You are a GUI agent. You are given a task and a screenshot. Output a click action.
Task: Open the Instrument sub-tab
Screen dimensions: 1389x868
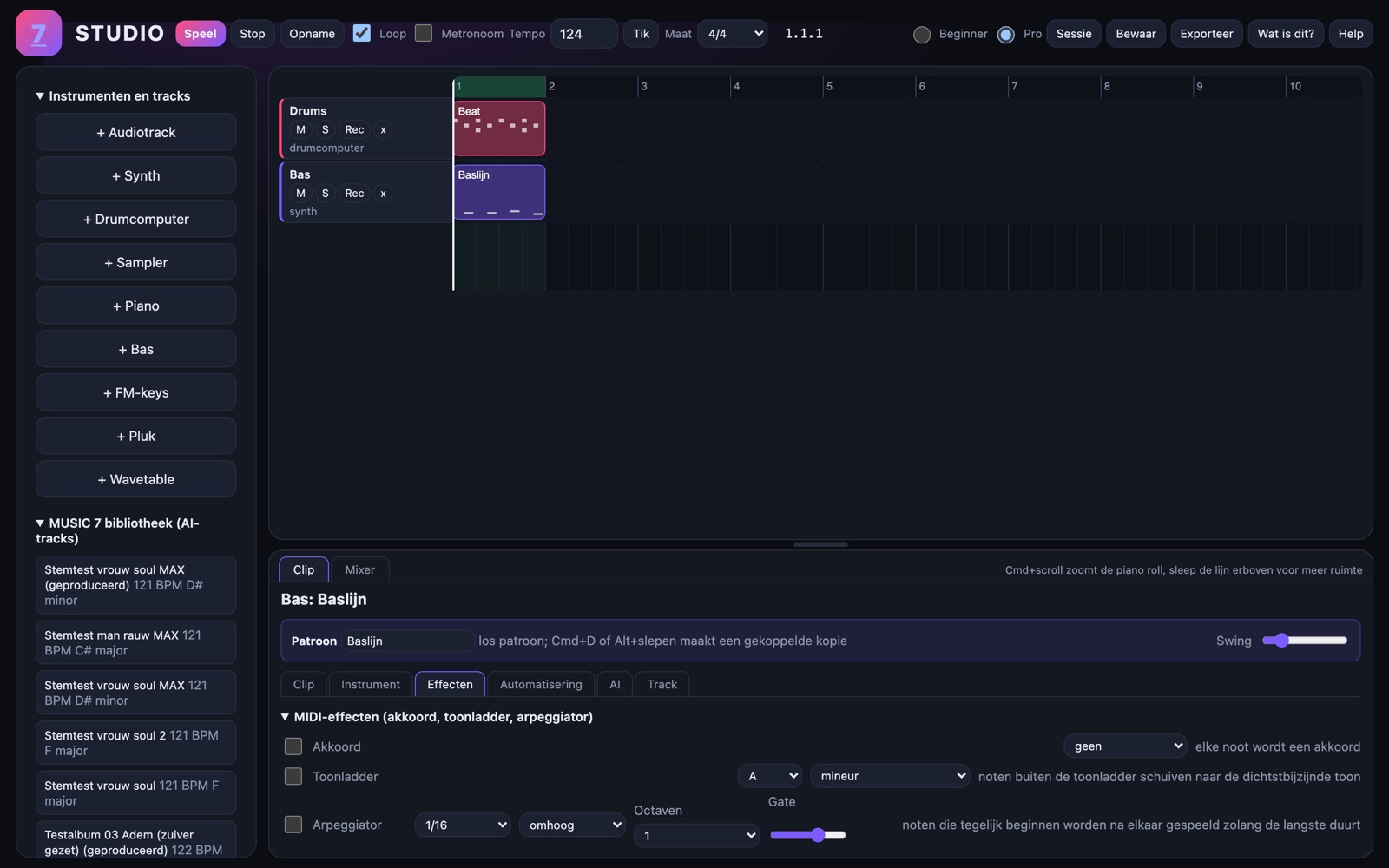371,684
